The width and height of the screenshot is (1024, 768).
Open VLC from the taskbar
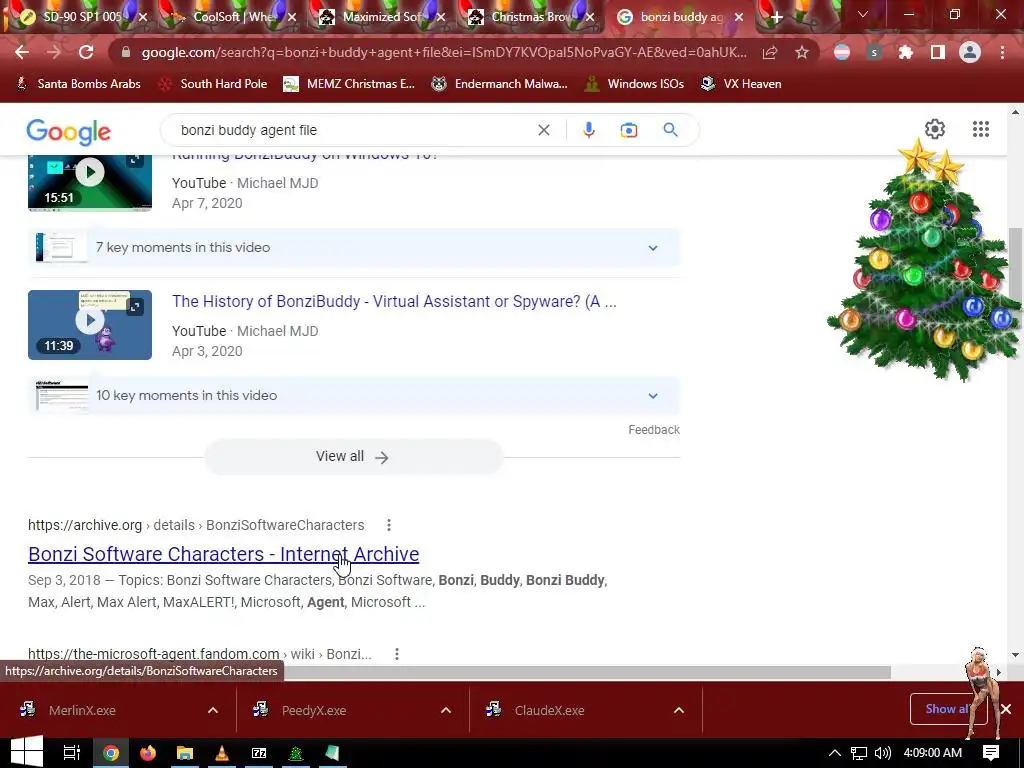point(222,753)
